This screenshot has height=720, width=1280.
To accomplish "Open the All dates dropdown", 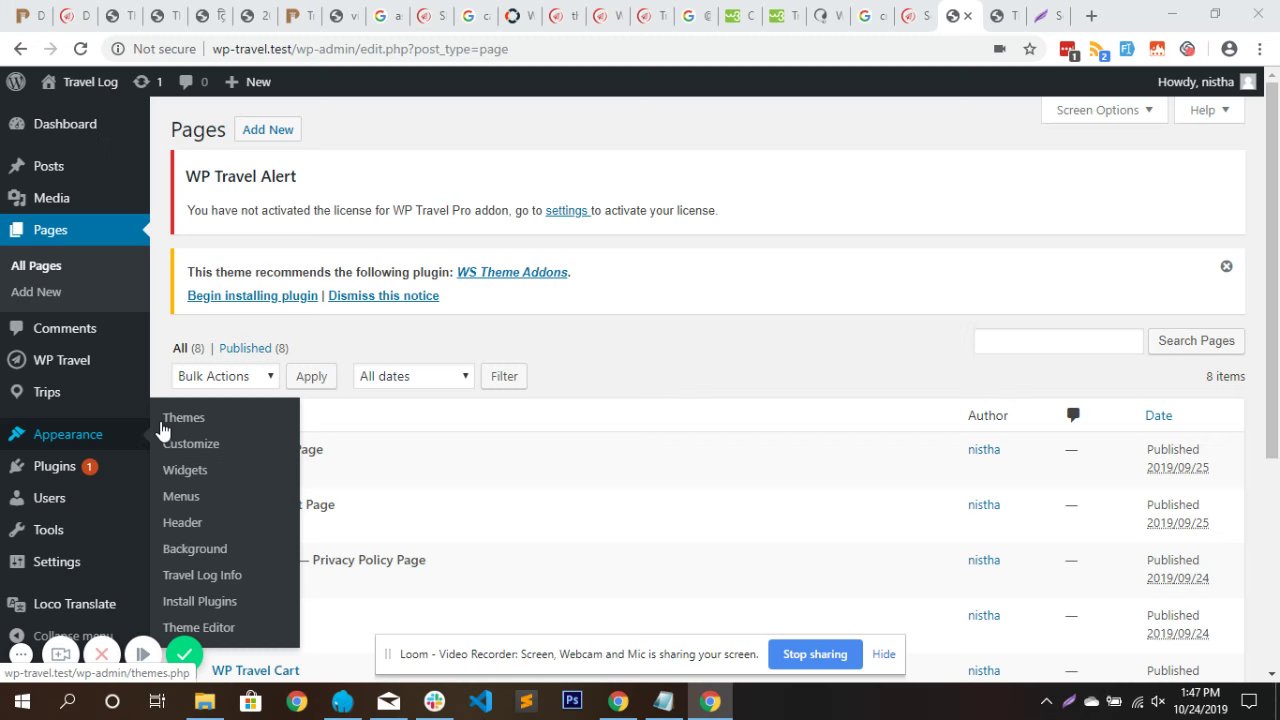I will coord(413,376).
